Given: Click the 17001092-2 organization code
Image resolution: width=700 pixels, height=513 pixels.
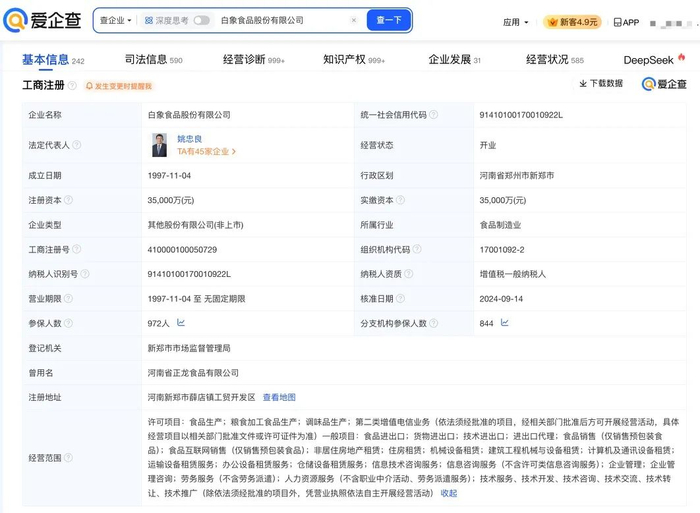Looking at the screenshot, I should pos(502,250).
